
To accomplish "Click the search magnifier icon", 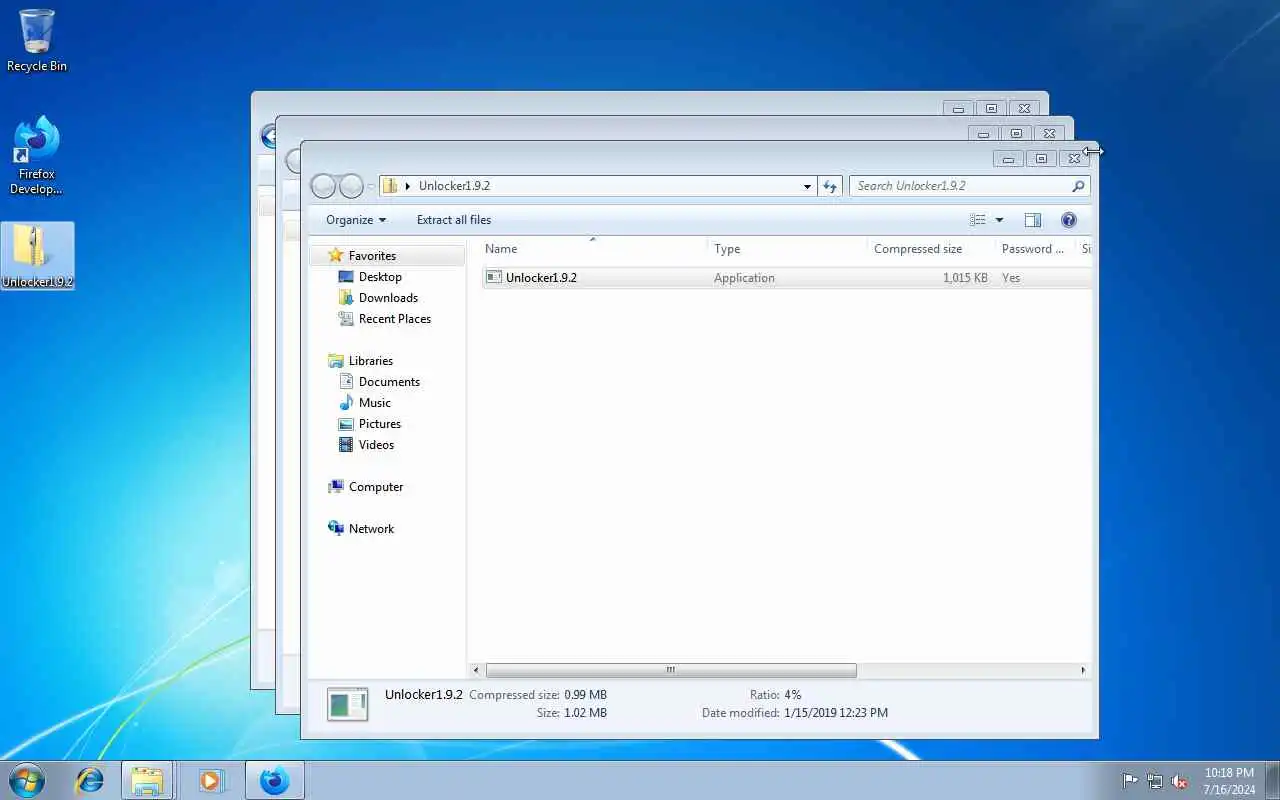I will coord(1078,186).
